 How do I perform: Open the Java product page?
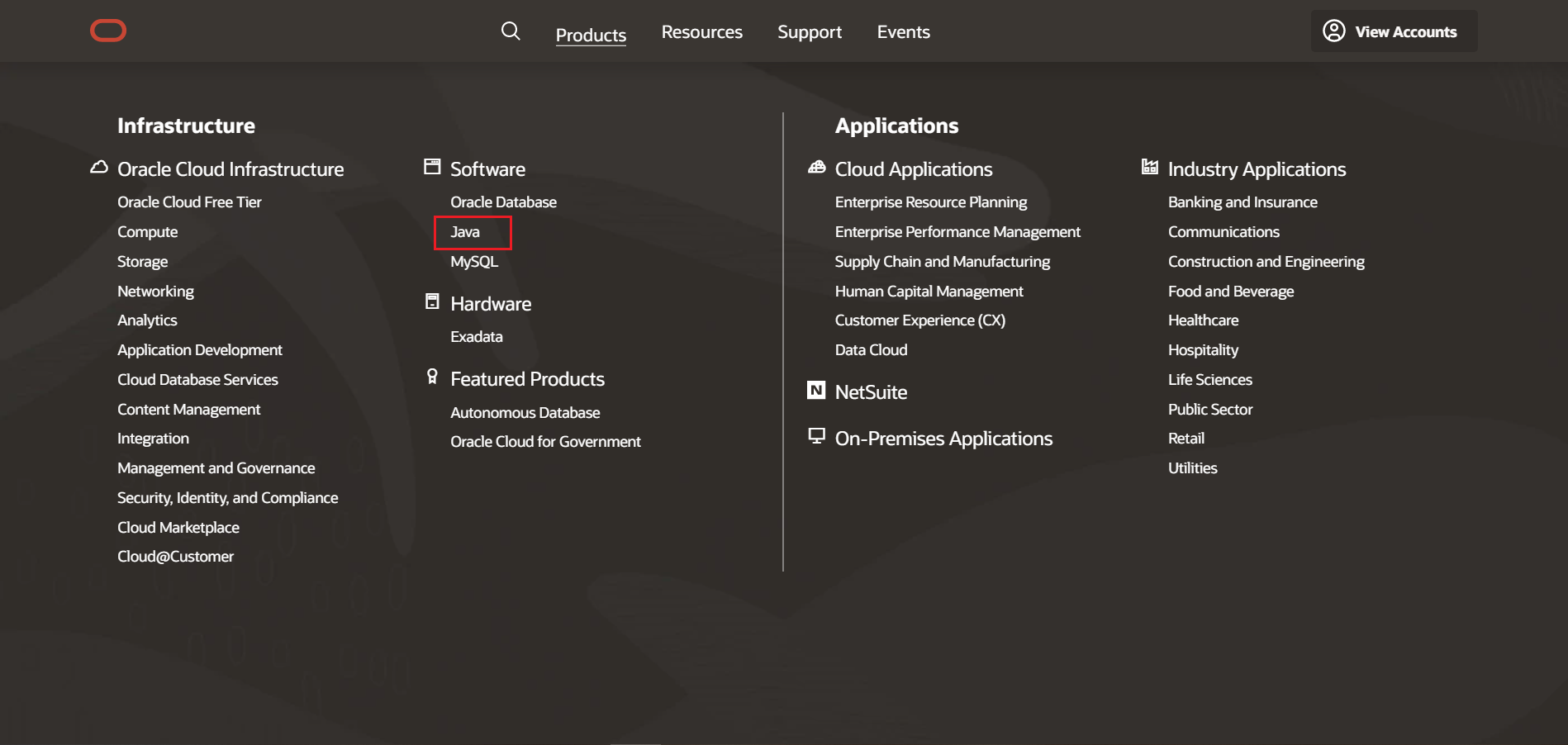click(465, 232)
